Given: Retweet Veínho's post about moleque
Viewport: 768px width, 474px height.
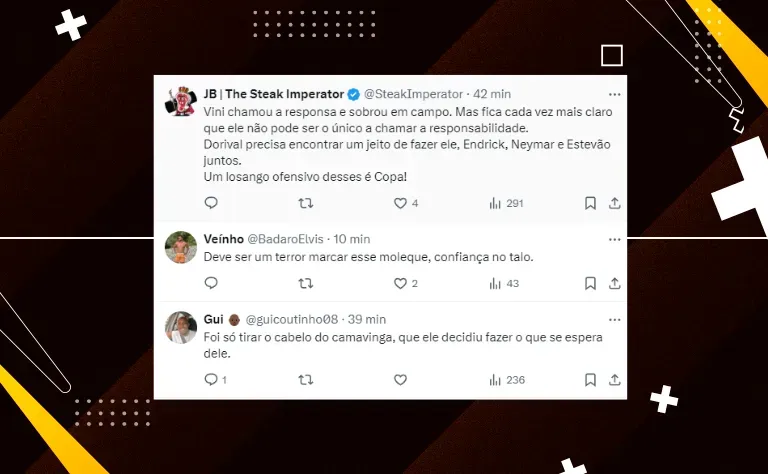Looking at the screenshot, I should [306, 283].
